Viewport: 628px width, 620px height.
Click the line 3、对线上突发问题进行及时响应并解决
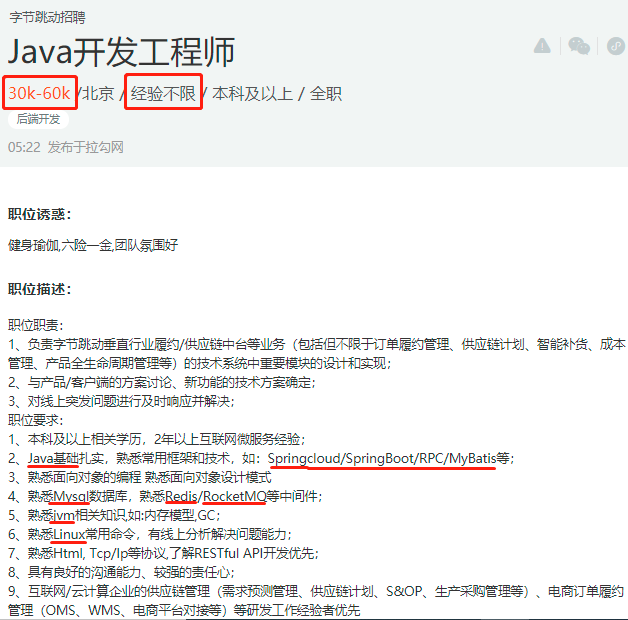121,401
